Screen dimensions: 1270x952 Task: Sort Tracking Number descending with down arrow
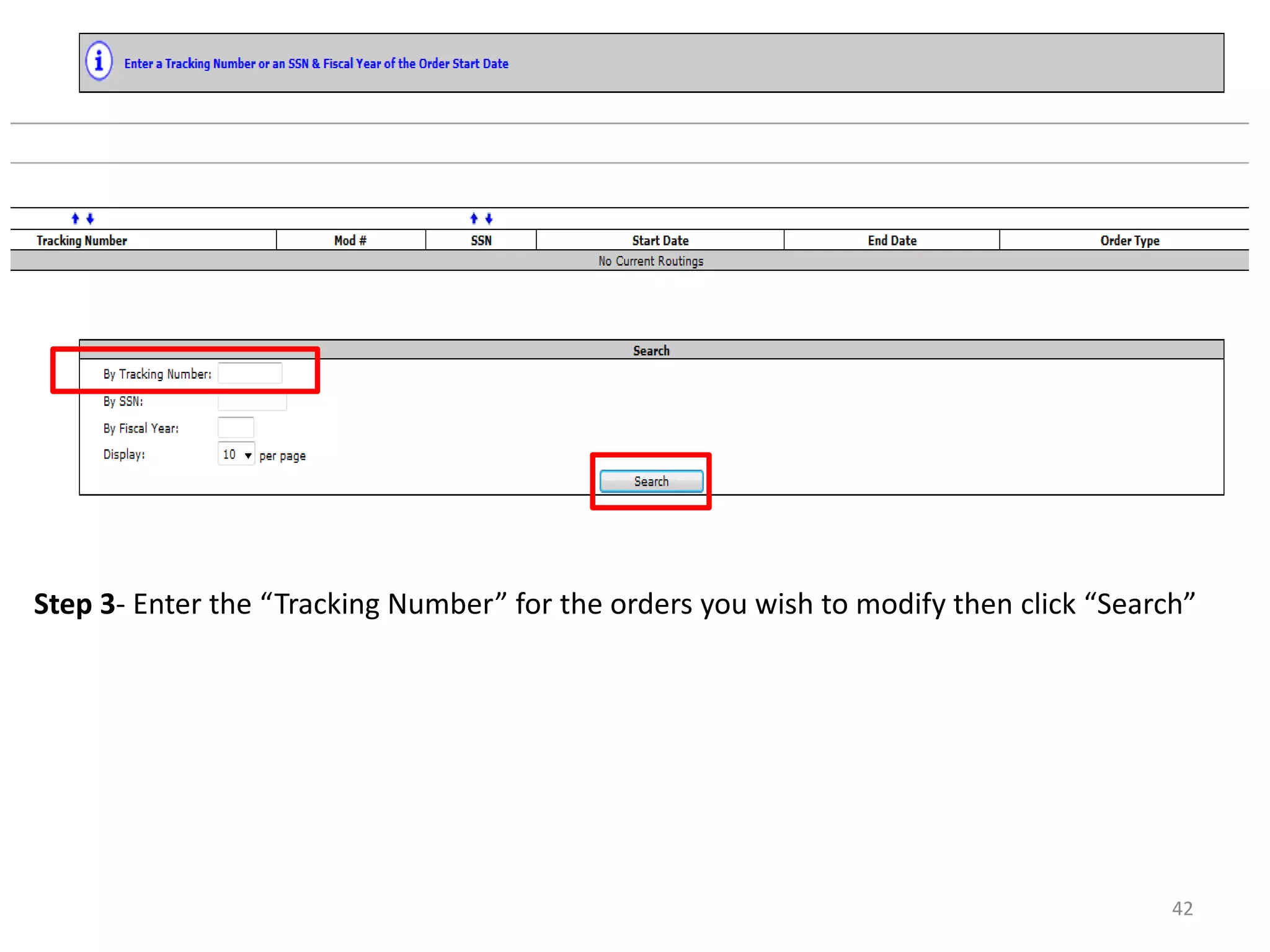point(91,218)
